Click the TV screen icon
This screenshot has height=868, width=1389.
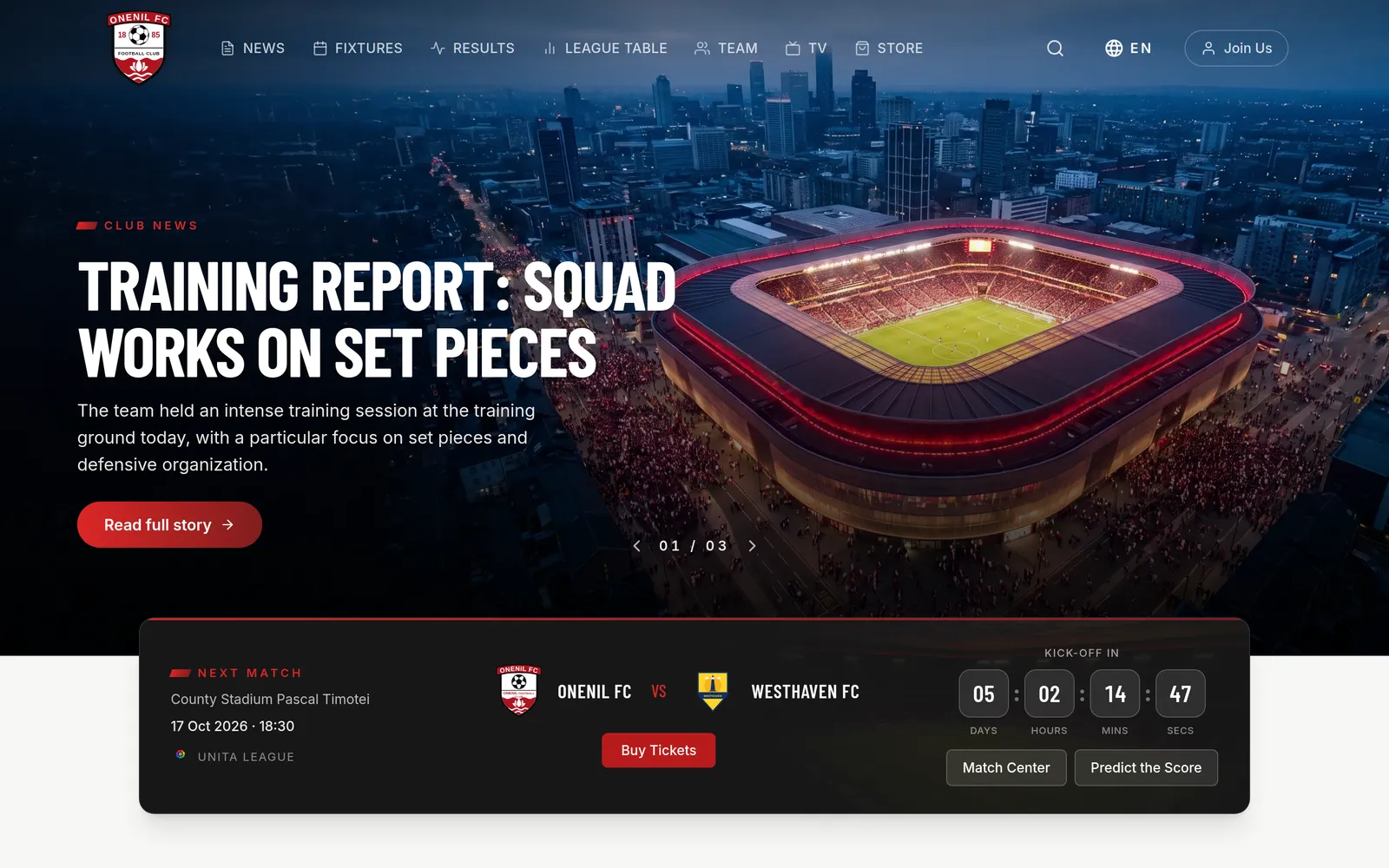[x=793, y=49]
